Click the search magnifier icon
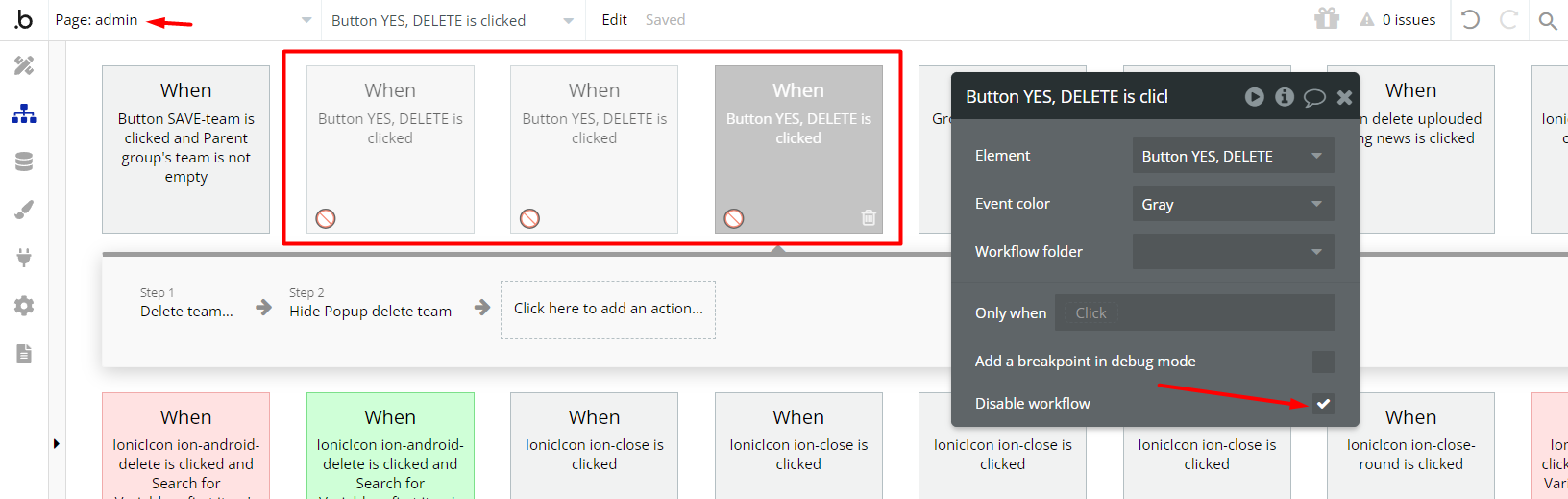The width and height of the screenshot is (1568, 499). click(1547, 20)
